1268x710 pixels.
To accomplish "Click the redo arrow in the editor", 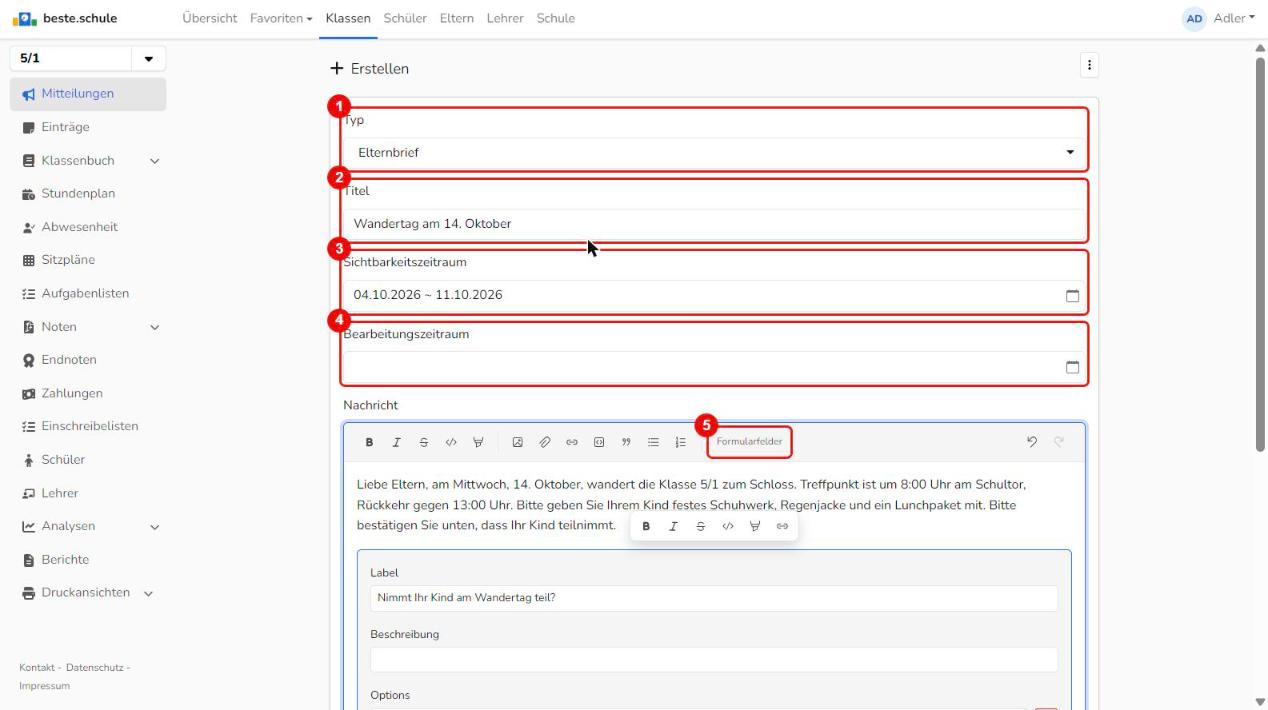I will coord(1060,442).
